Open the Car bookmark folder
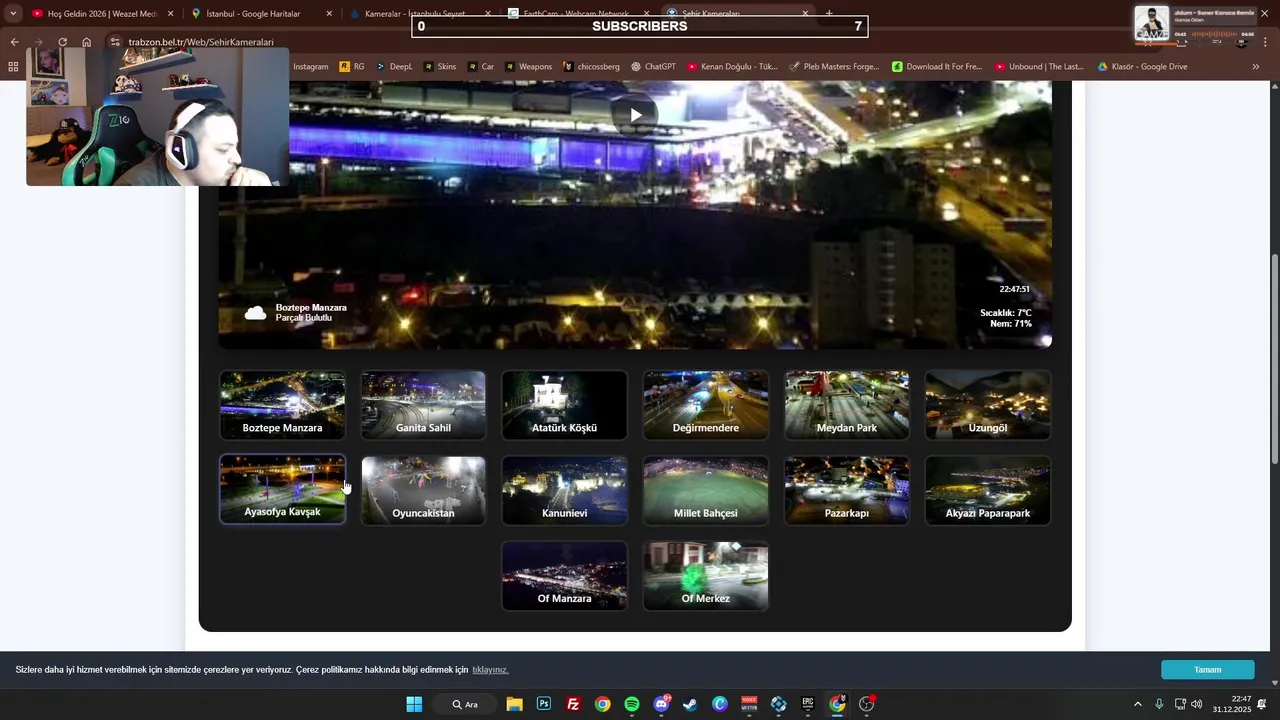 pos(480,67)
